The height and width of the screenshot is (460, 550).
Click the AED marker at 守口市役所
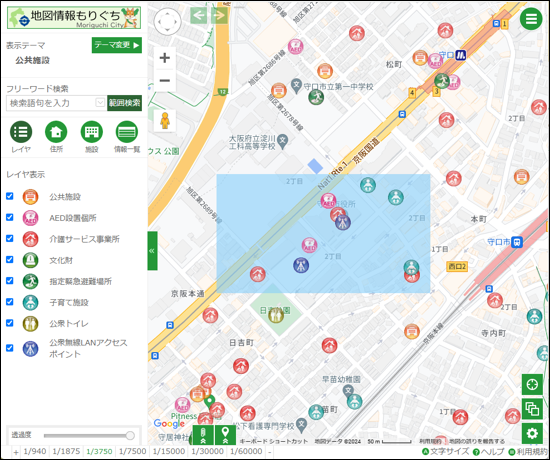coord(328,201)
